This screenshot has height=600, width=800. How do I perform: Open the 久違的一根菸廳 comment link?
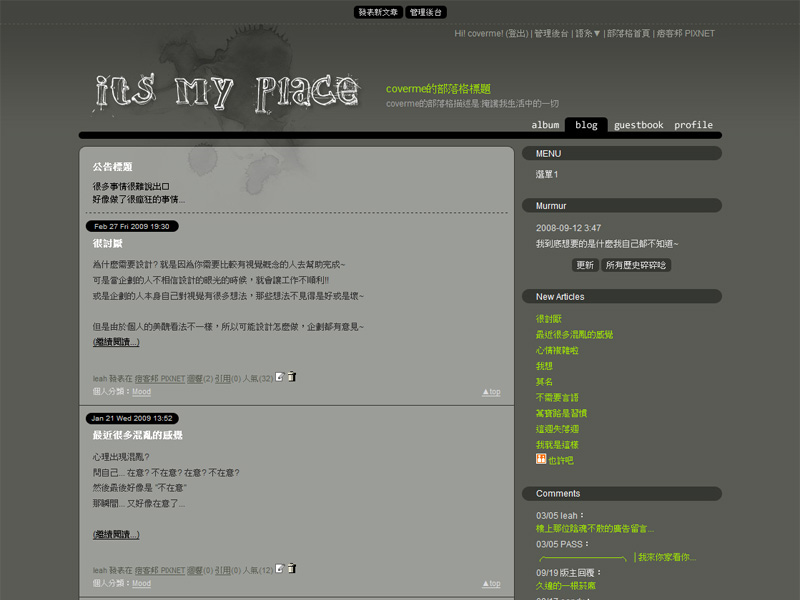(565, 586)
